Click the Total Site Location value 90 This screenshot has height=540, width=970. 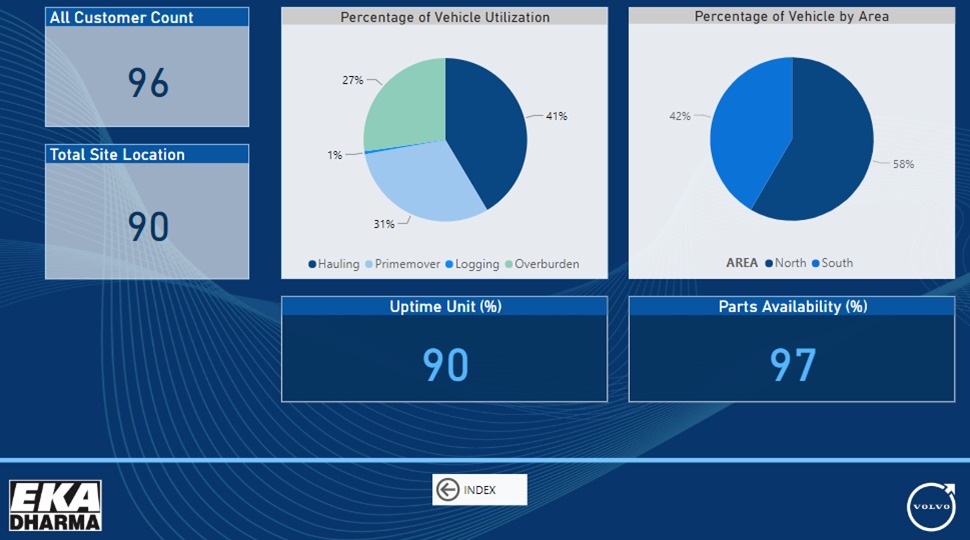point(148,226)
